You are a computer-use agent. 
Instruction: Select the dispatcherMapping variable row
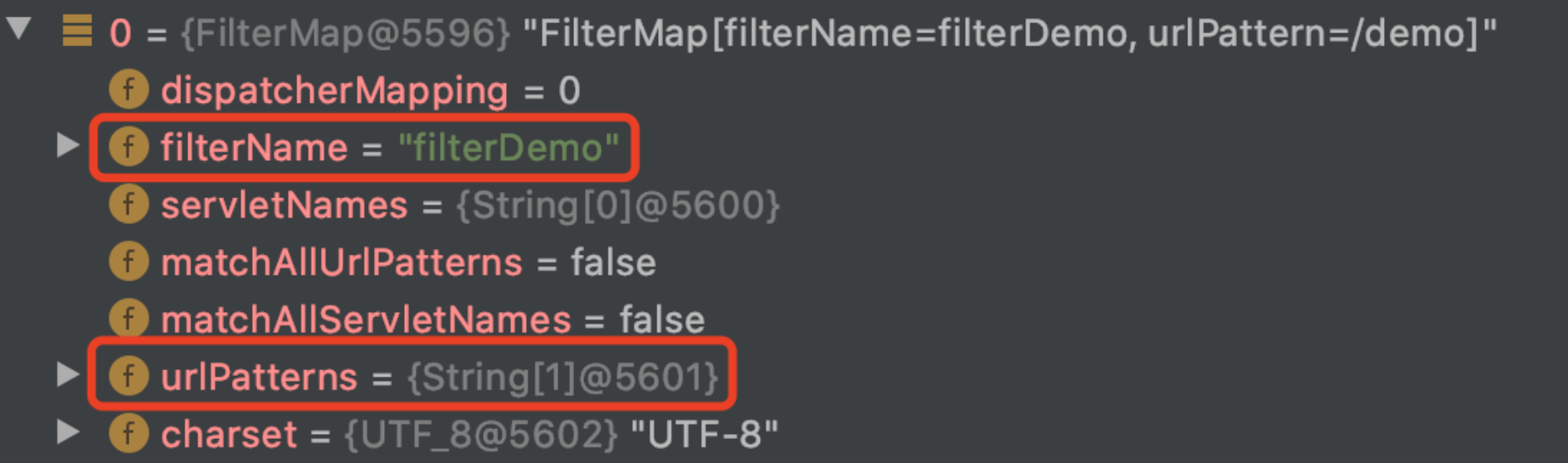(334, 90)
